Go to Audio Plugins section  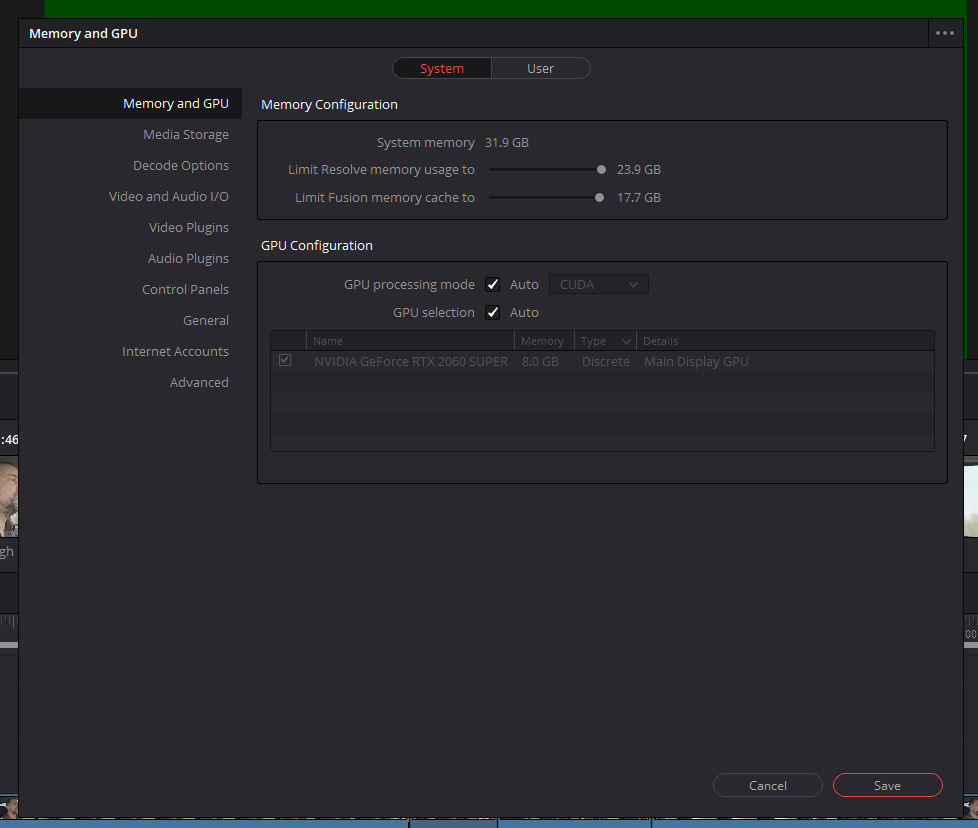[x=188, y=259]
